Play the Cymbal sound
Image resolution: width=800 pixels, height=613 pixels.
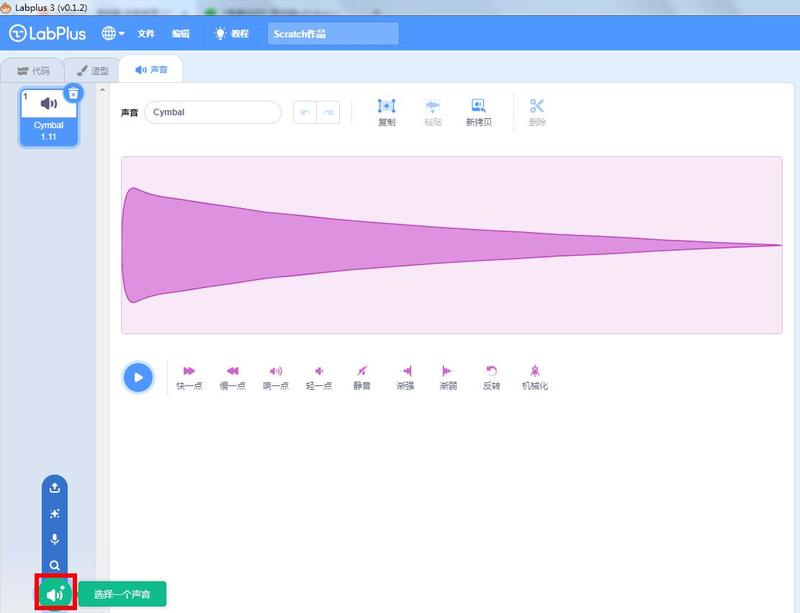tap(138, 377)
